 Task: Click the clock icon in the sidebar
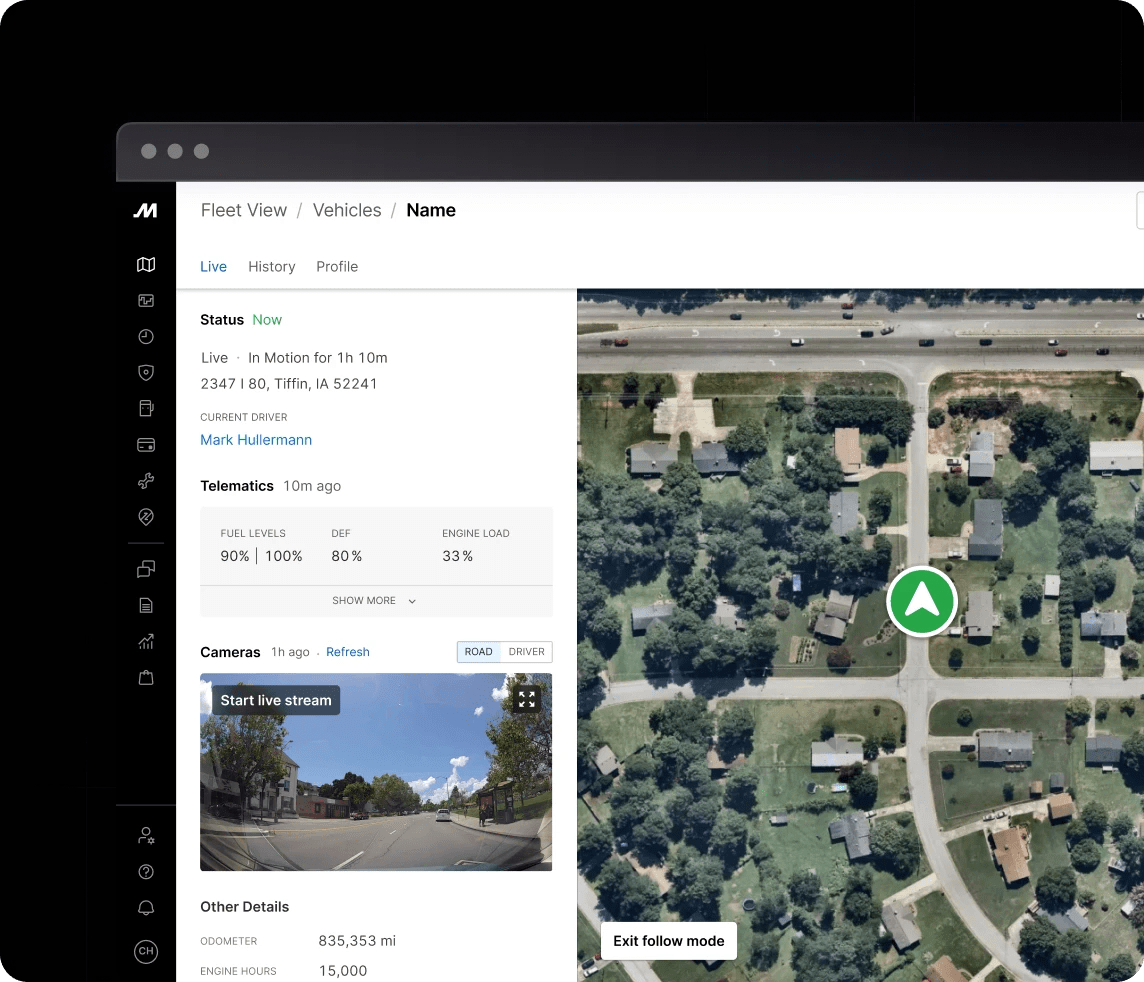click(x=146, y=337)
